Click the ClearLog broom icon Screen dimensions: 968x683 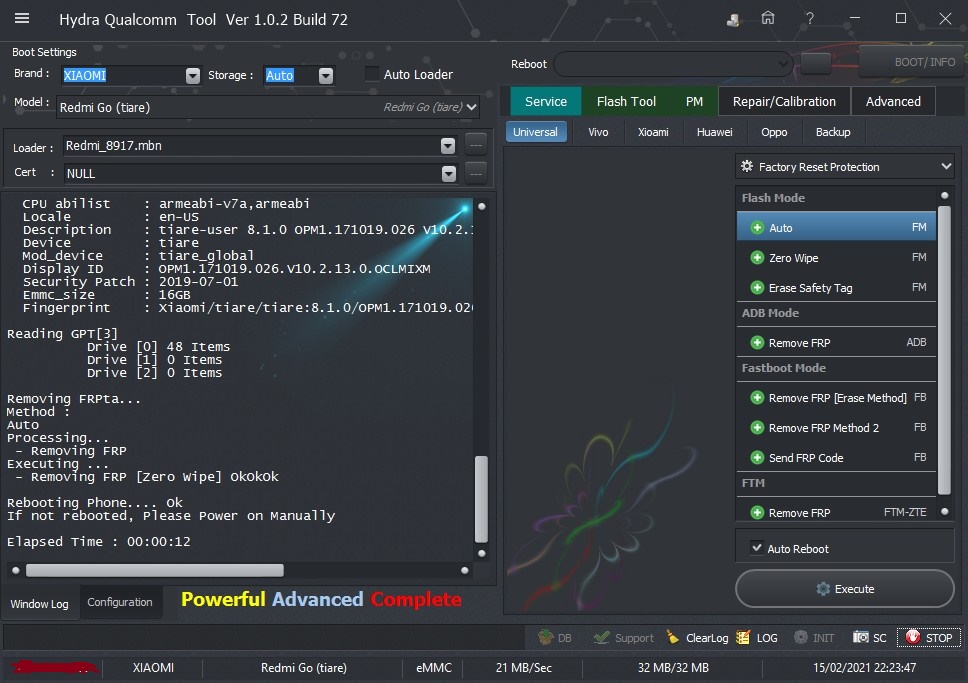(672, 637)
